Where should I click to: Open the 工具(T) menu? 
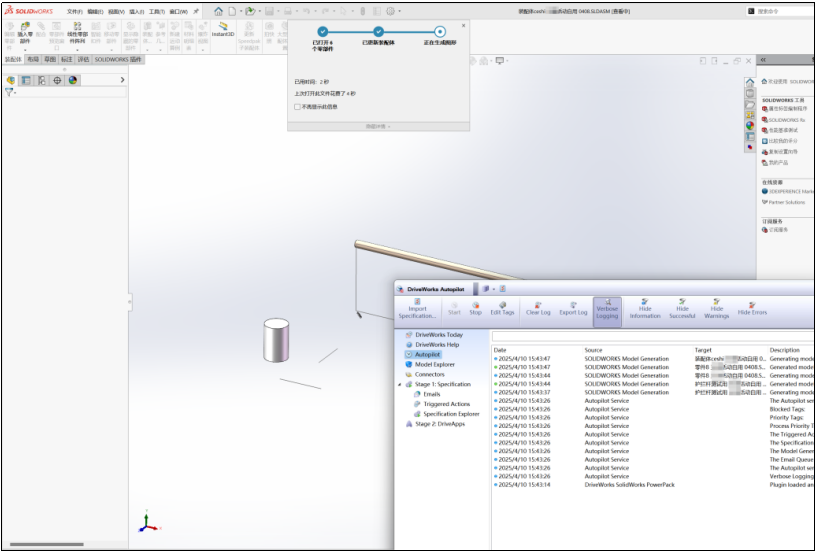coord(157,11)
